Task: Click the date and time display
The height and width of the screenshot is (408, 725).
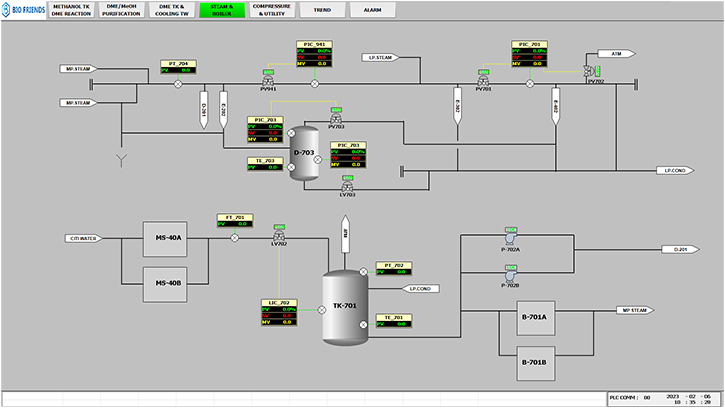Action: [x=688, y=400]
